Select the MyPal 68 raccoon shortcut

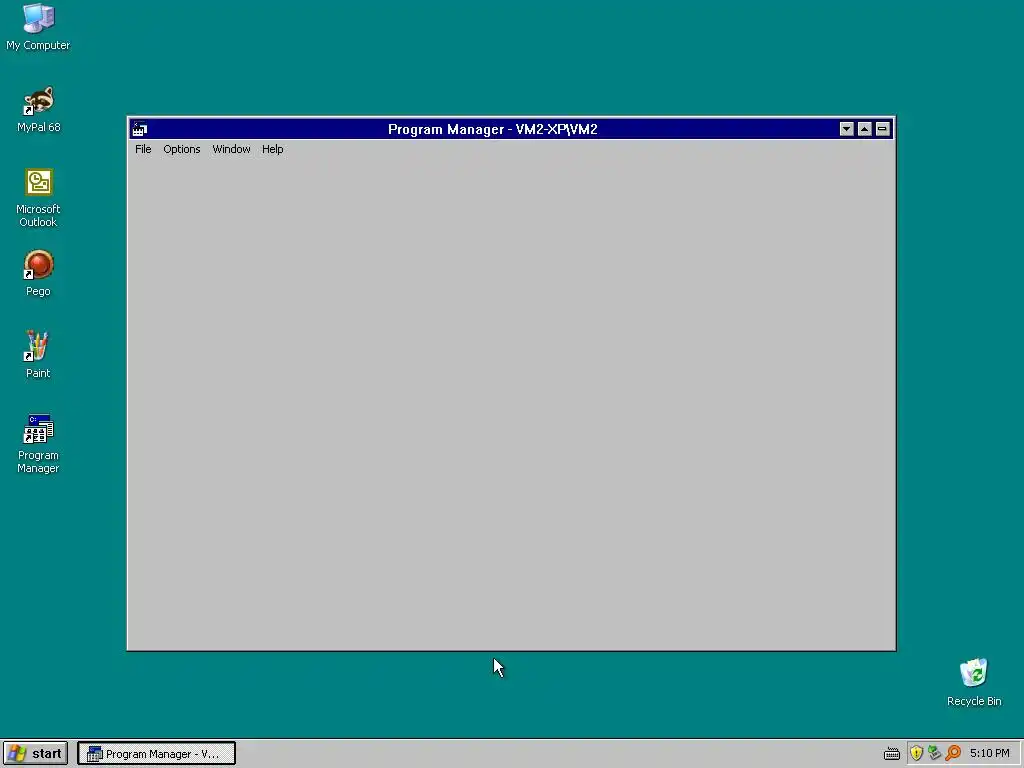[x=38, y=109]
